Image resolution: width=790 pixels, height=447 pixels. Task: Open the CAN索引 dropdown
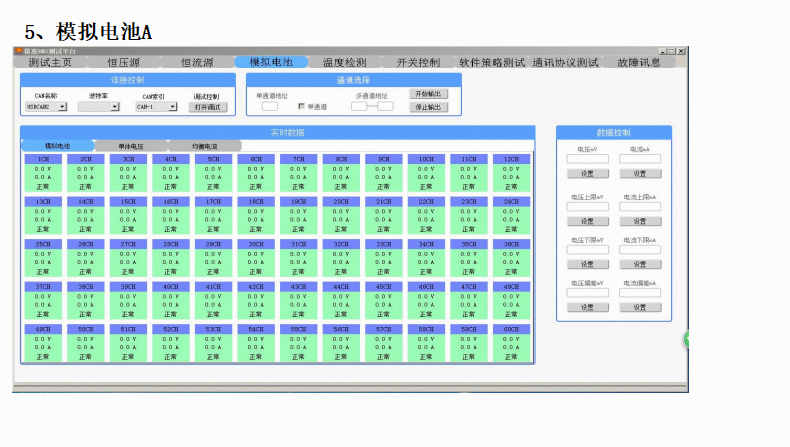pyautogui.click(x=160, y=106)
